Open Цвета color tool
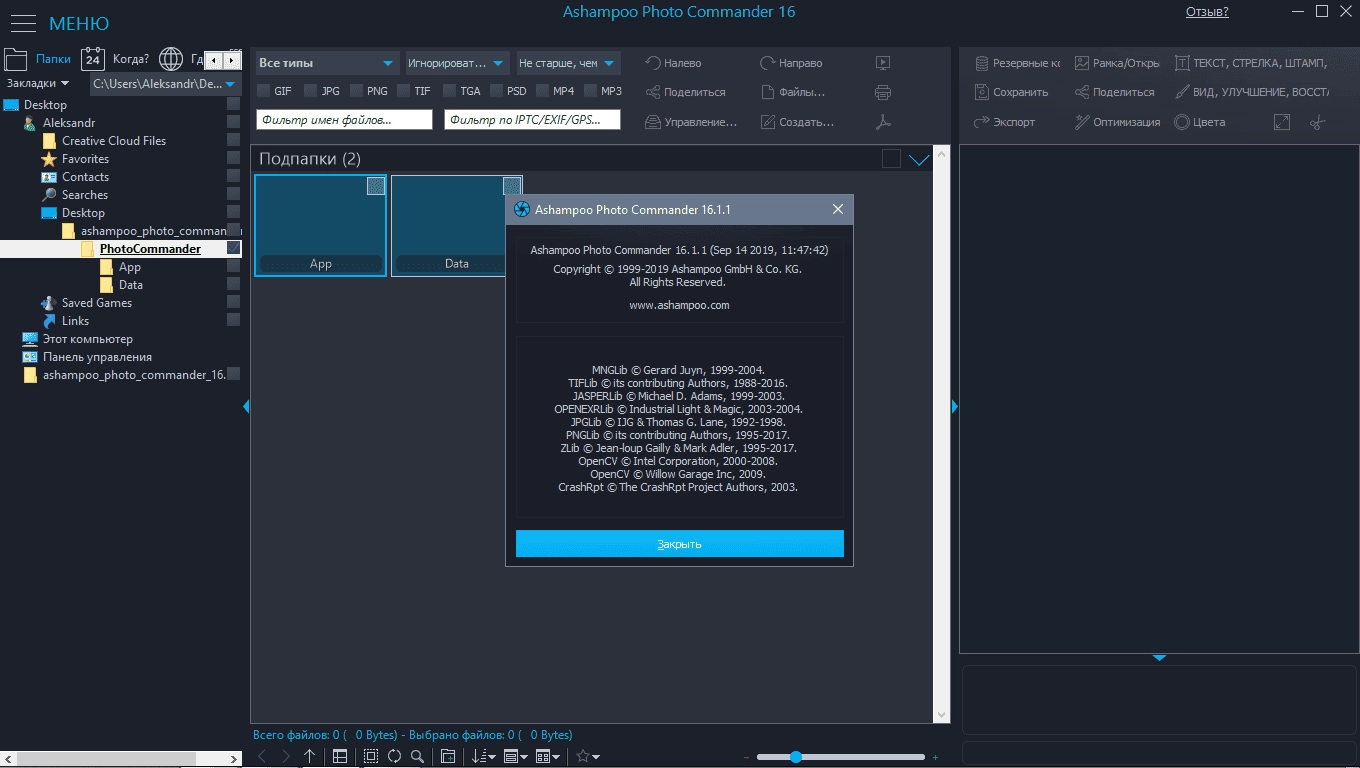Viewport: 1360px width, 768px height. click(x=1200, y=122)
